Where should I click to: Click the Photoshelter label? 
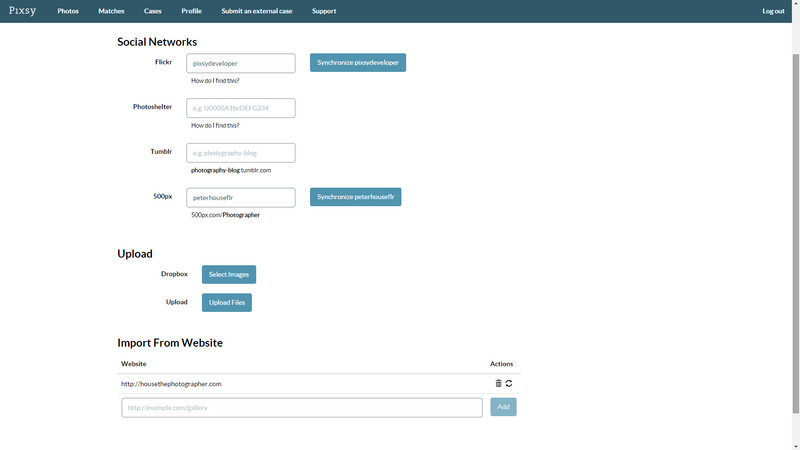point(153,107)
